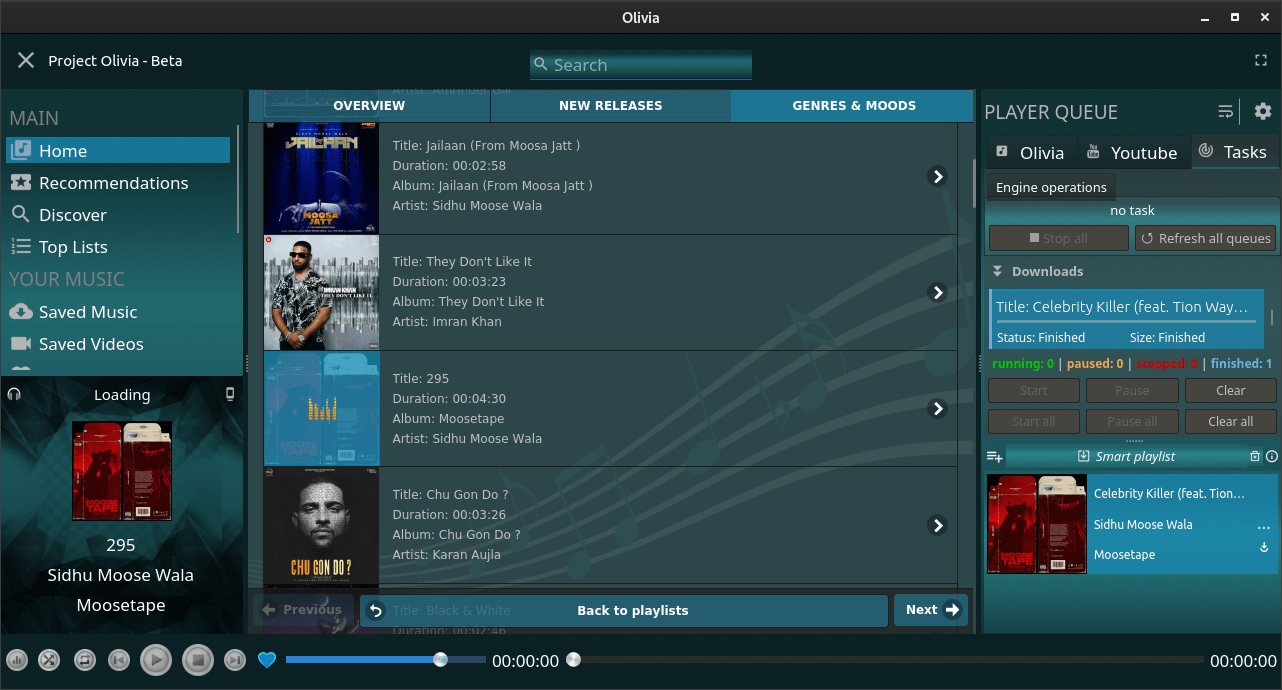Open the Player Queue settings gear

click(1263, 111)
